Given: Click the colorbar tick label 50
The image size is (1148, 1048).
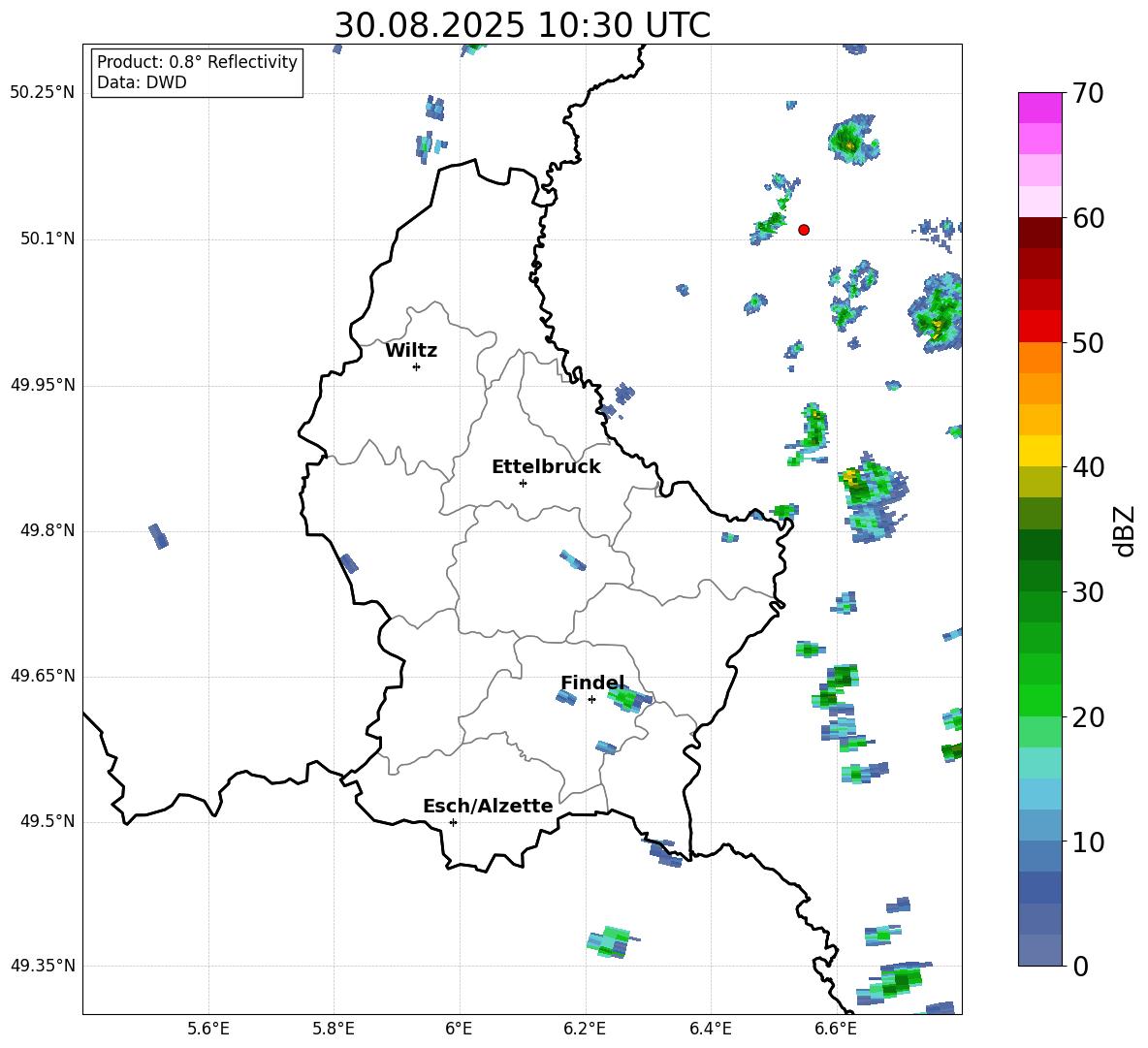Looking at the screenshot, I should pyautogui.click(x=1088, y=342).
